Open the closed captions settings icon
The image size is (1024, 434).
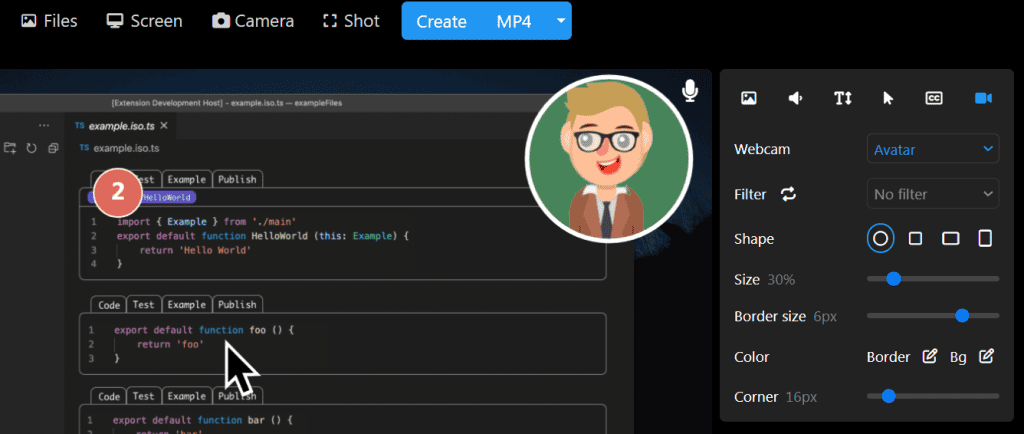point(934,98)
